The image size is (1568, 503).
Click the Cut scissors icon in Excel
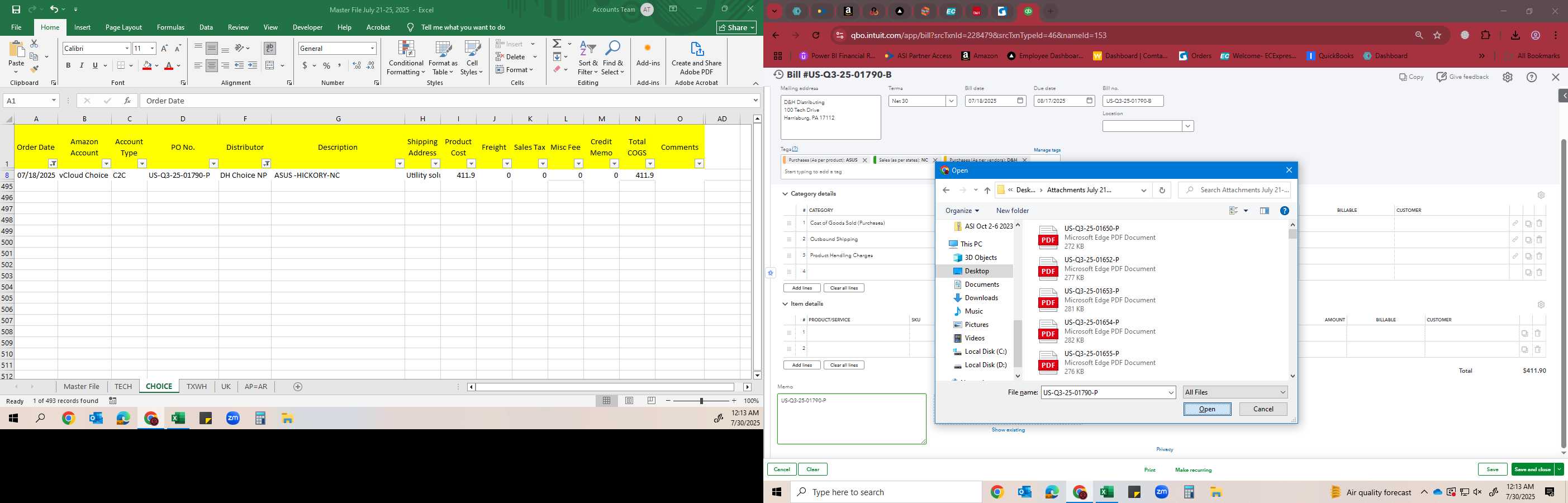tap(34, 44)
